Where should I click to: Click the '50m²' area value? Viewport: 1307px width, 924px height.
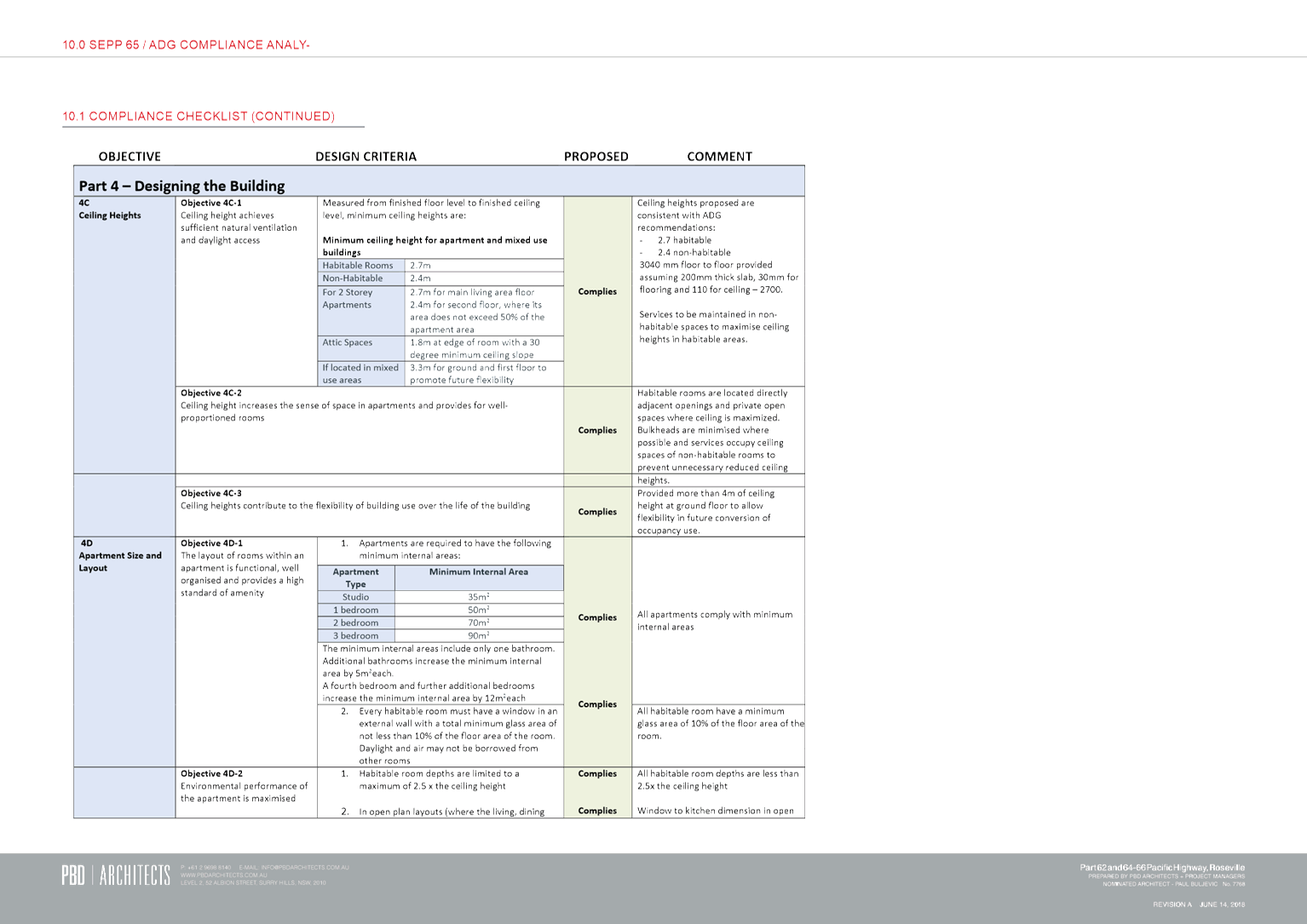(479, 610)
